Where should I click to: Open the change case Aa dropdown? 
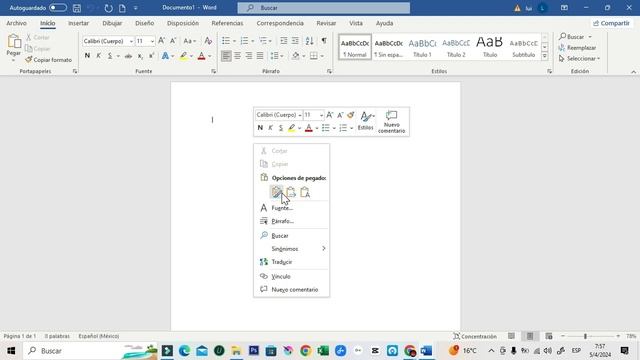pos(189,41)
